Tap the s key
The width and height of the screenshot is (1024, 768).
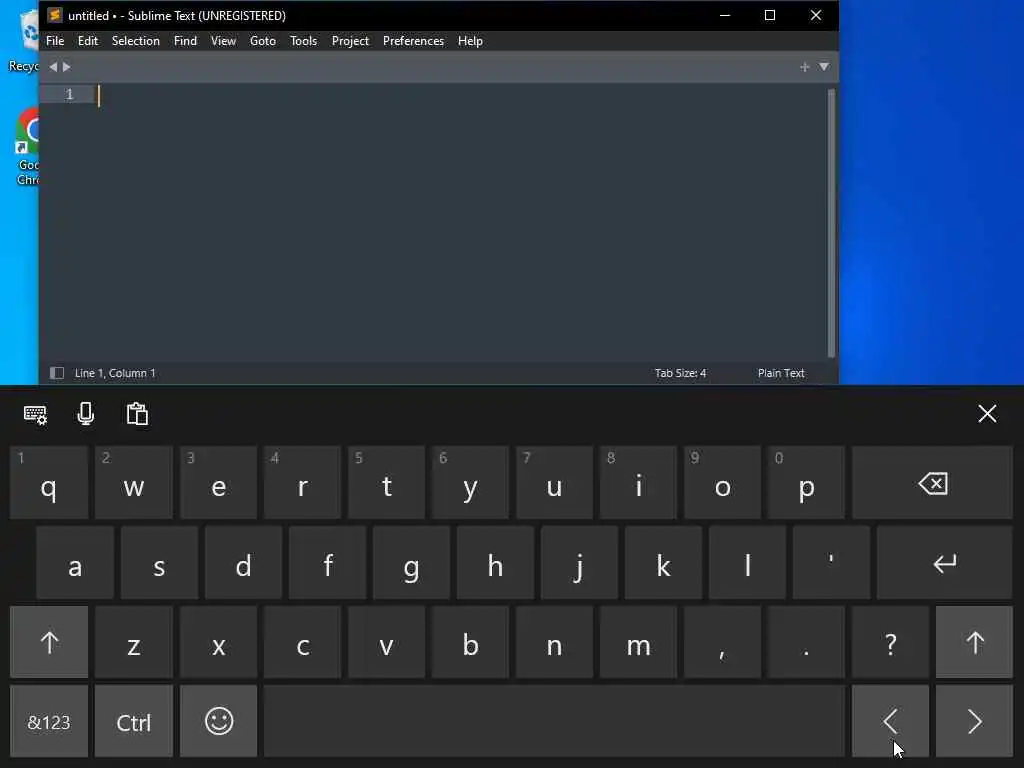point(159,563)
